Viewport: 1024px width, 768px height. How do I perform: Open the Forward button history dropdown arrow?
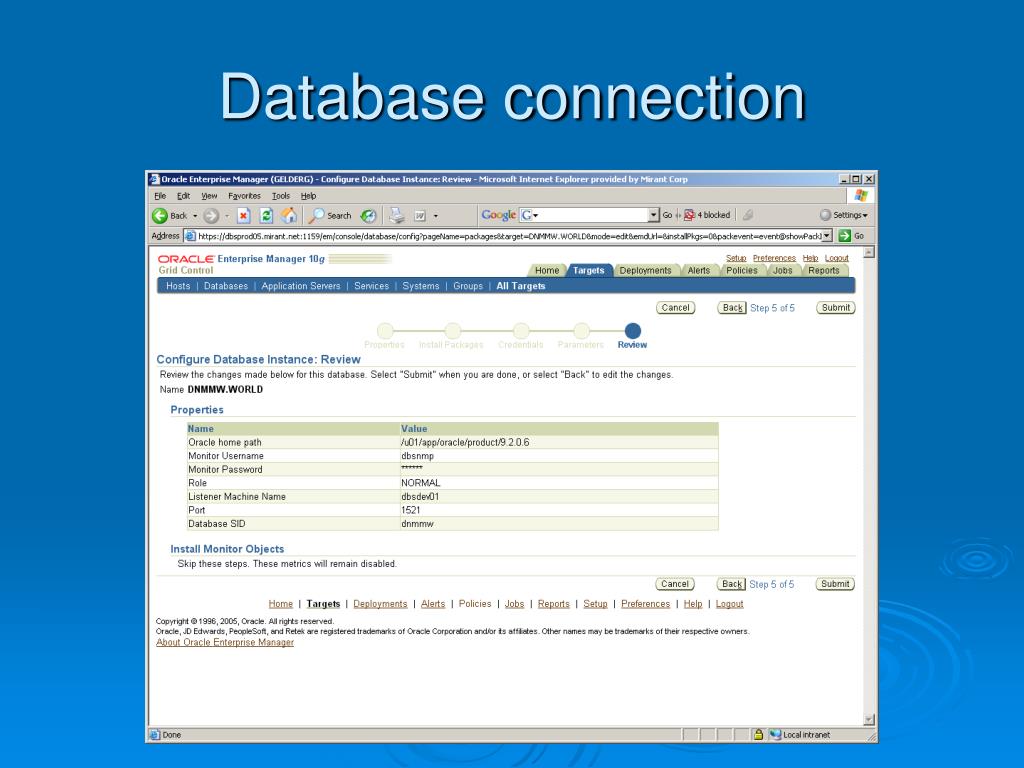(x=227, y=216)
